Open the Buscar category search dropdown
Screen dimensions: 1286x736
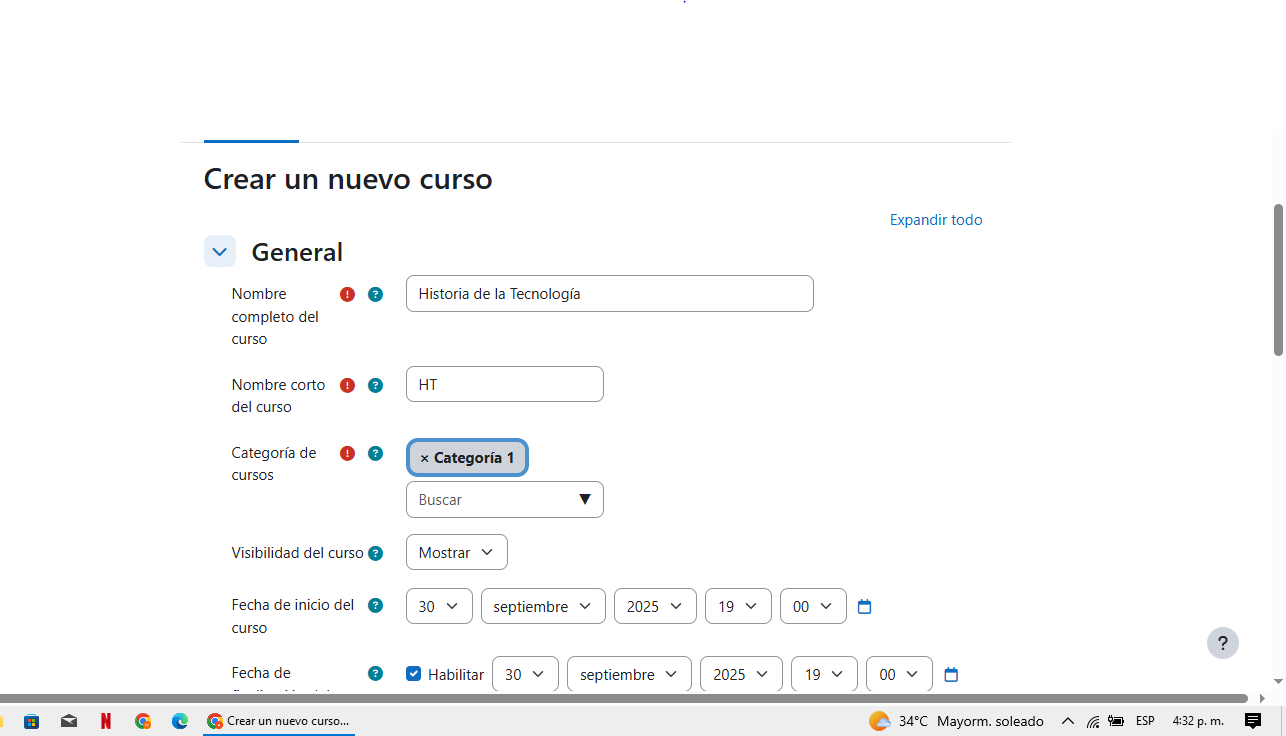pos(505,500)
